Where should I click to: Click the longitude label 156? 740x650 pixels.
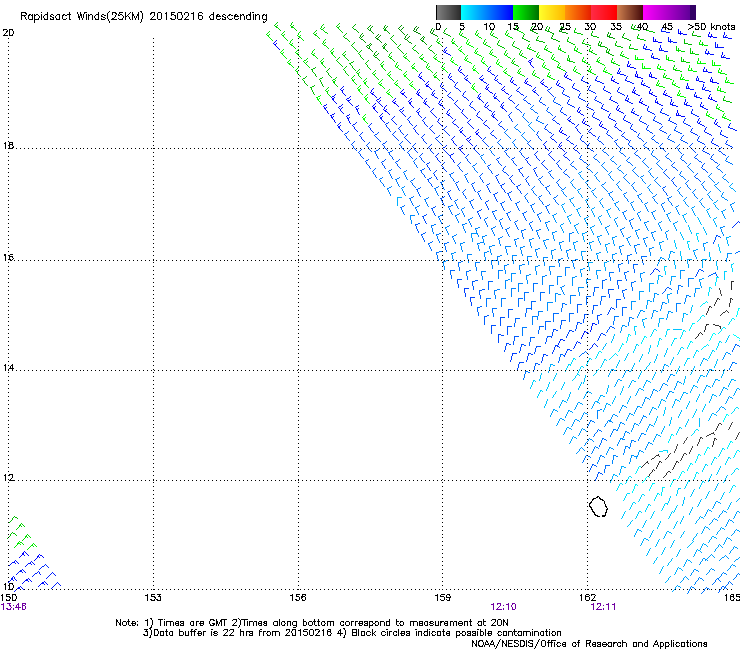(298, 598)
